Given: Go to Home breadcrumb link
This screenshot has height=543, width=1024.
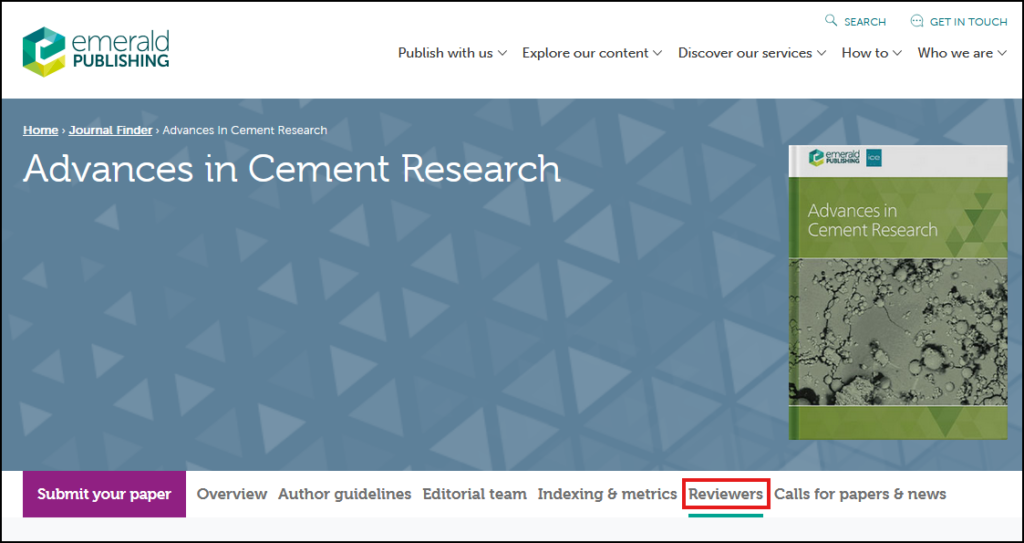Looking at the screenshot, I should 41,130.
